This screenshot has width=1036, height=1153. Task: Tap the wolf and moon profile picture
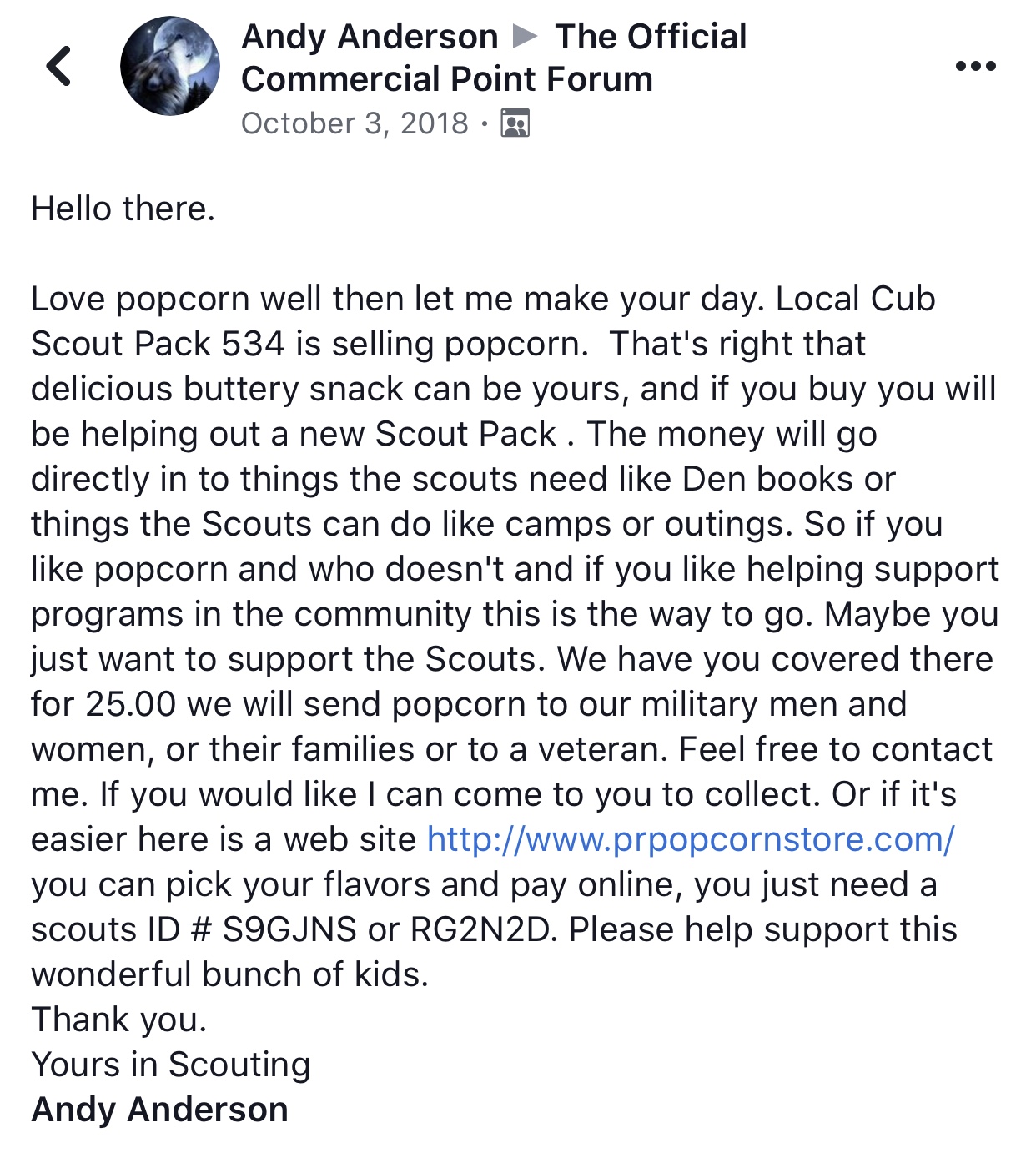coord(170,66)
